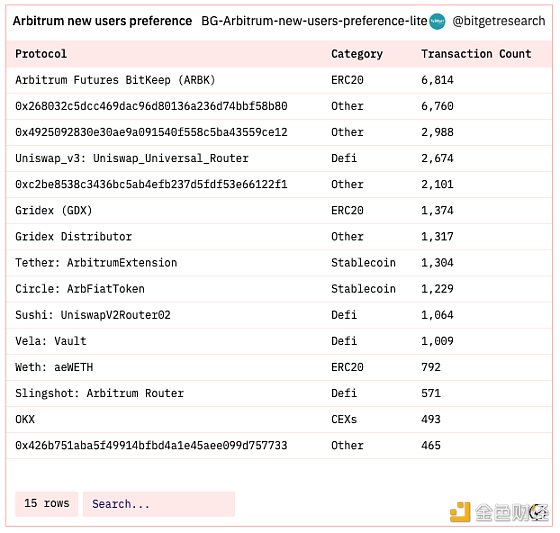Select the Tether: ArbitrumExtension cell
Viewport: 560px width, 533px height.
coord(96,263)
